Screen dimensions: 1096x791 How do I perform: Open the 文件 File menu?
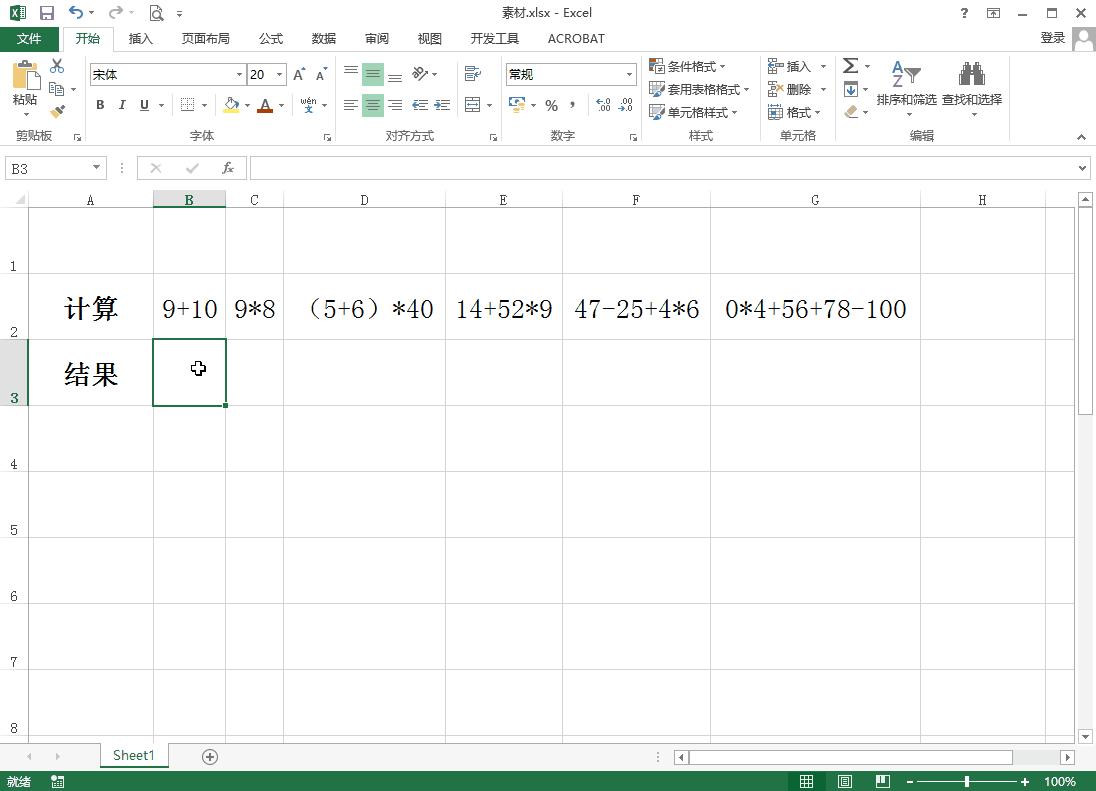(29, 38)
